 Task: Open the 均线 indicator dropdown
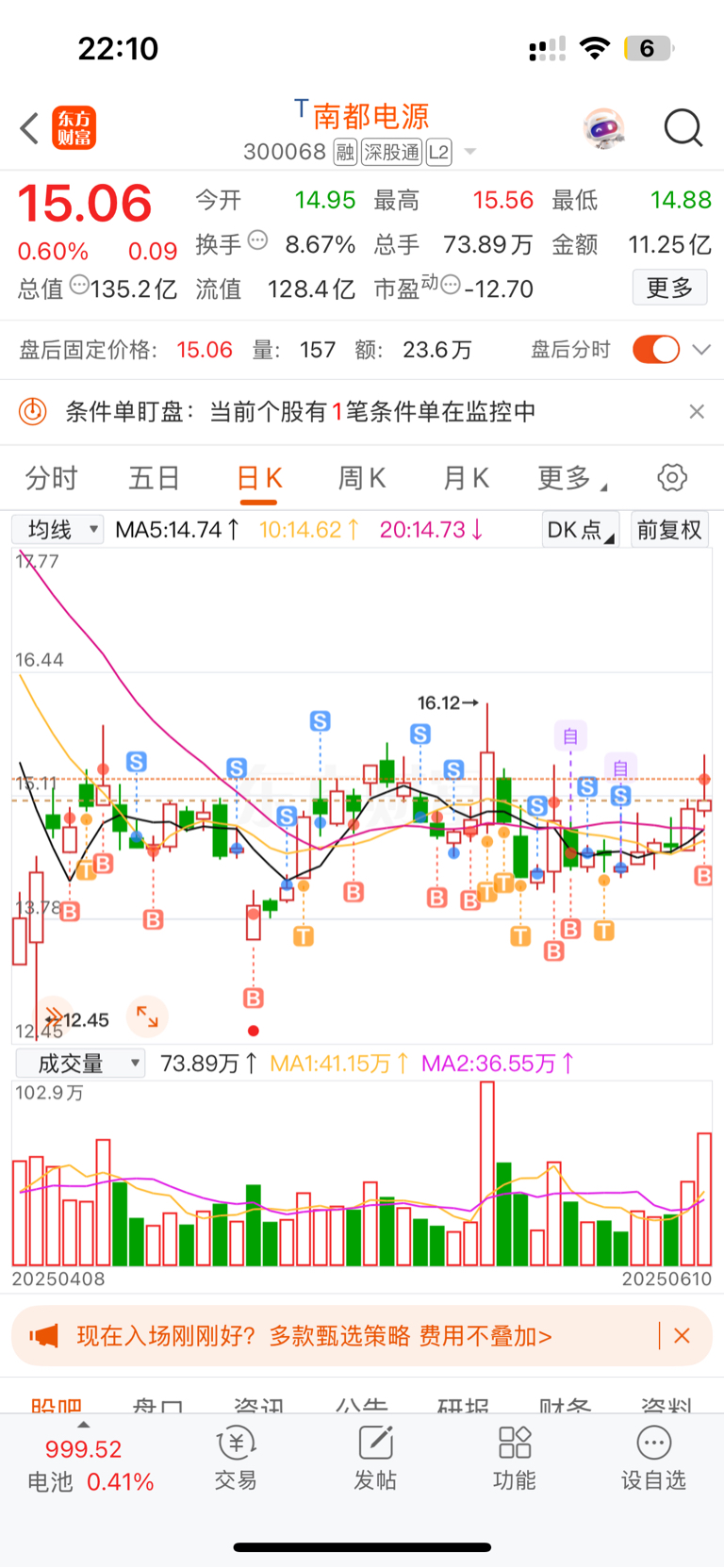pyautogui.click(x=58, y=530)
